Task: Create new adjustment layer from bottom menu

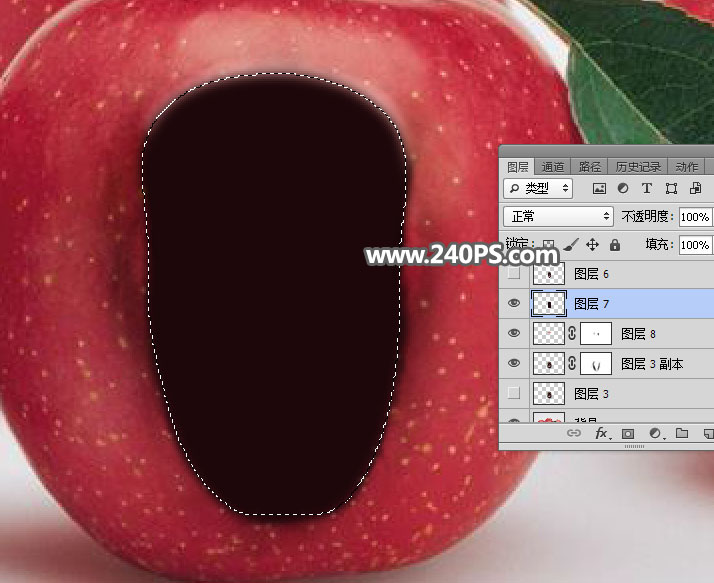Action: tap(655, 434)
